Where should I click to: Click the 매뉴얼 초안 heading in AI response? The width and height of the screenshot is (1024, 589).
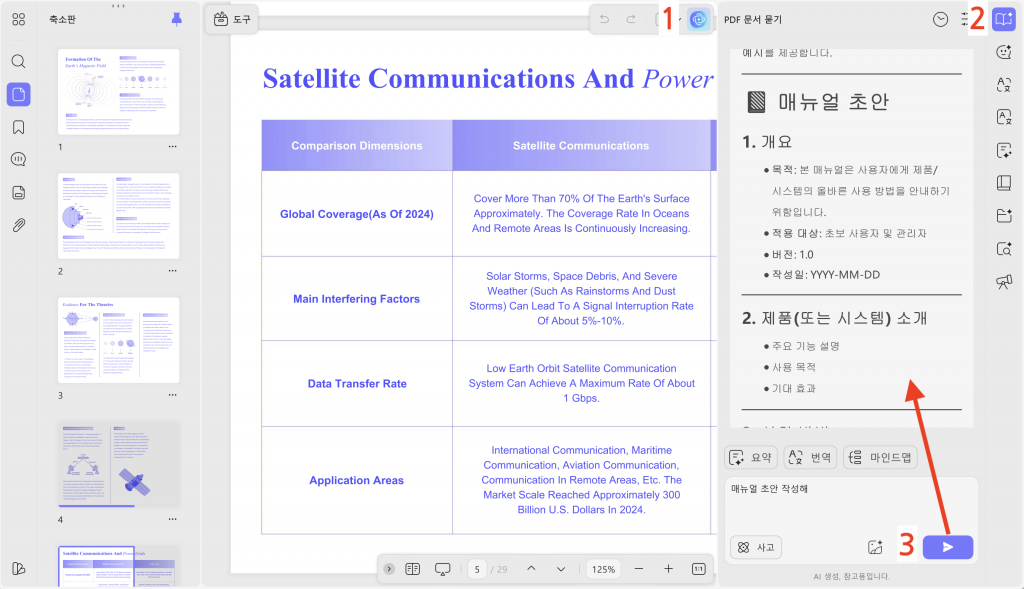[x=833, y=102]
